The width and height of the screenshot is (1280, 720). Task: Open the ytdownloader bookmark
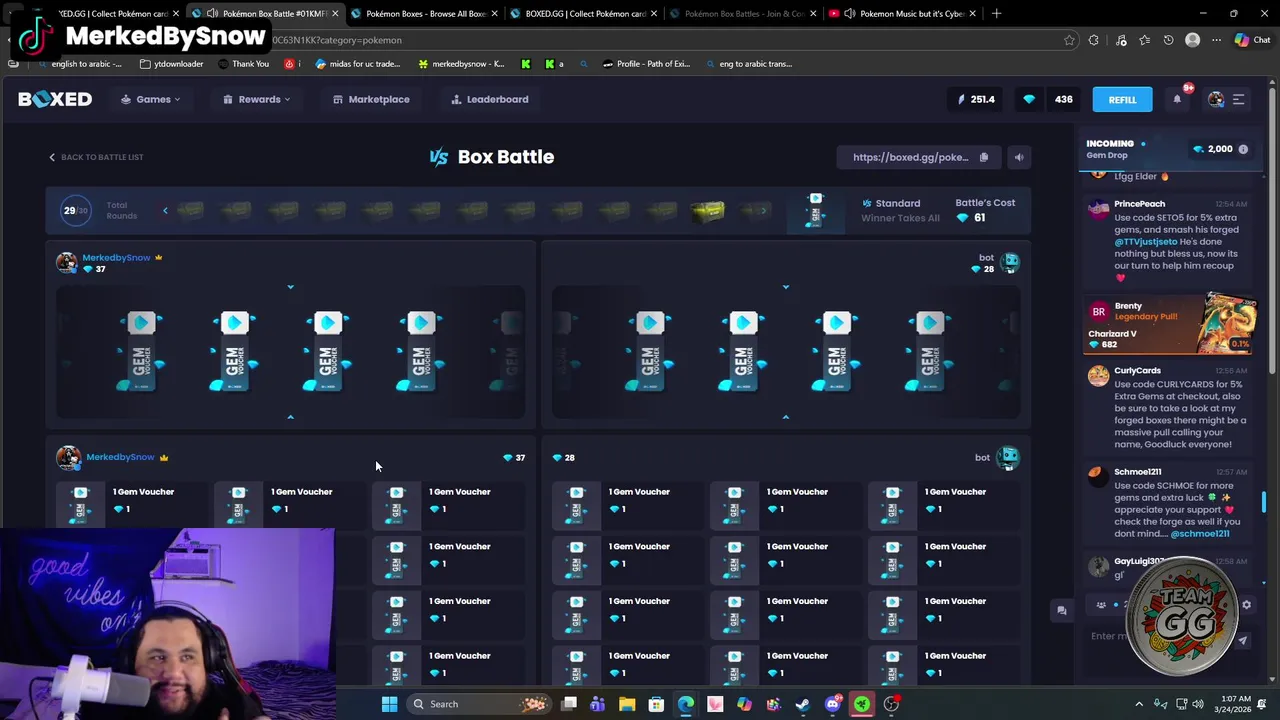[x=172, y=64]
